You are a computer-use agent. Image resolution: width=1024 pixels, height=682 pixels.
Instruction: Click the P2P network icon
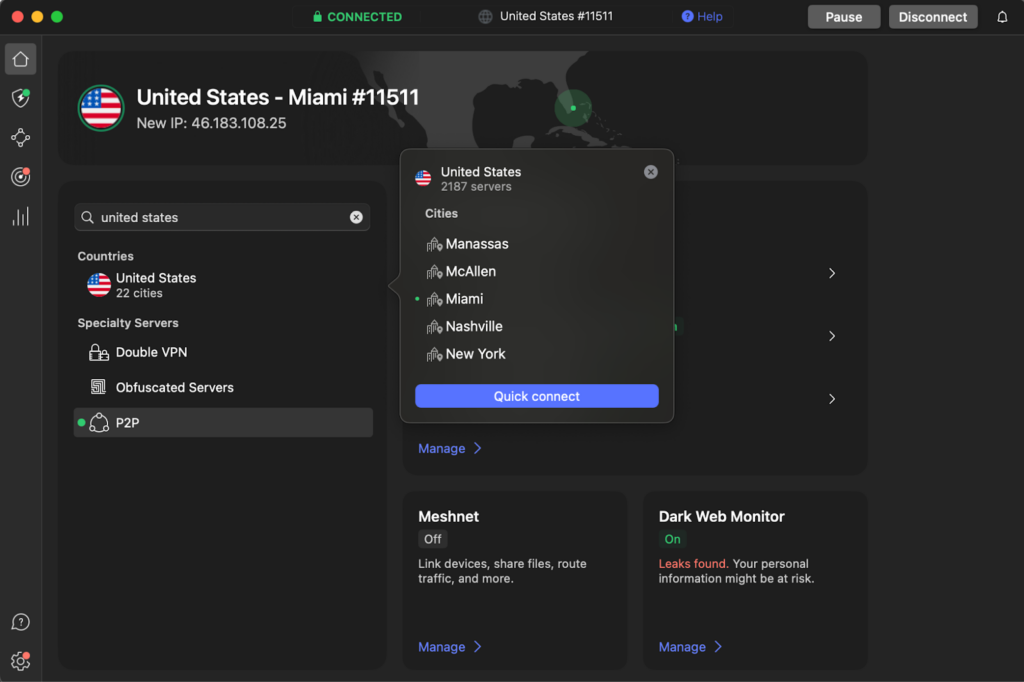coord(99,423)
